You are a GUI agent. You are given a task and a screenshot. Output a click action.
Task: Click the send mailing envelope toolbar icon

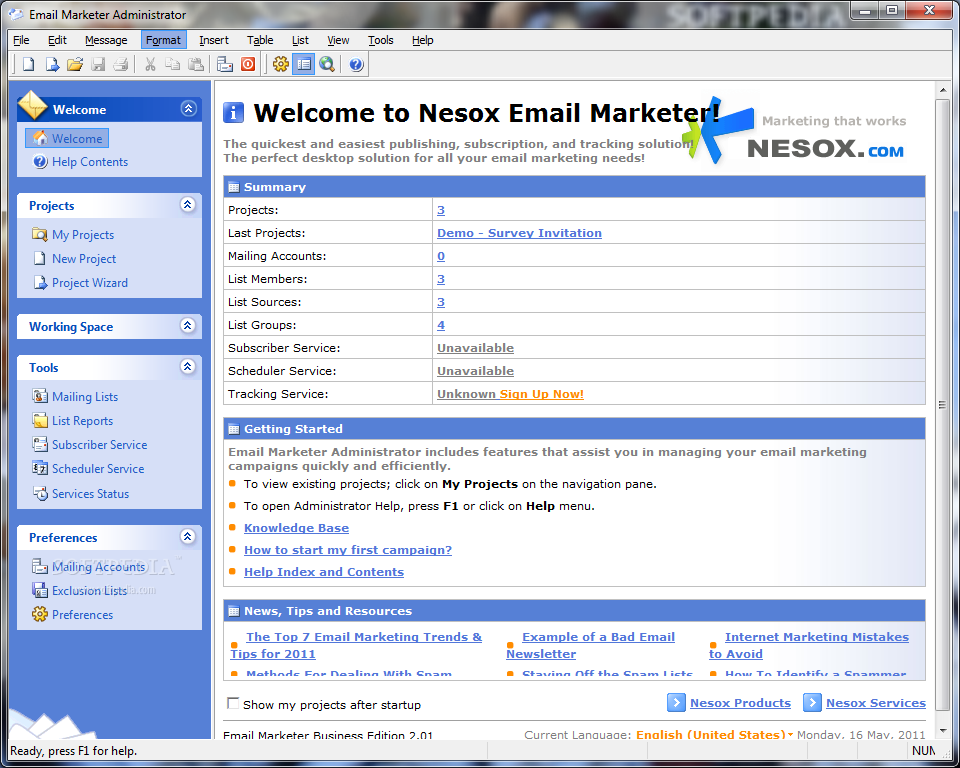click(225, 64)
